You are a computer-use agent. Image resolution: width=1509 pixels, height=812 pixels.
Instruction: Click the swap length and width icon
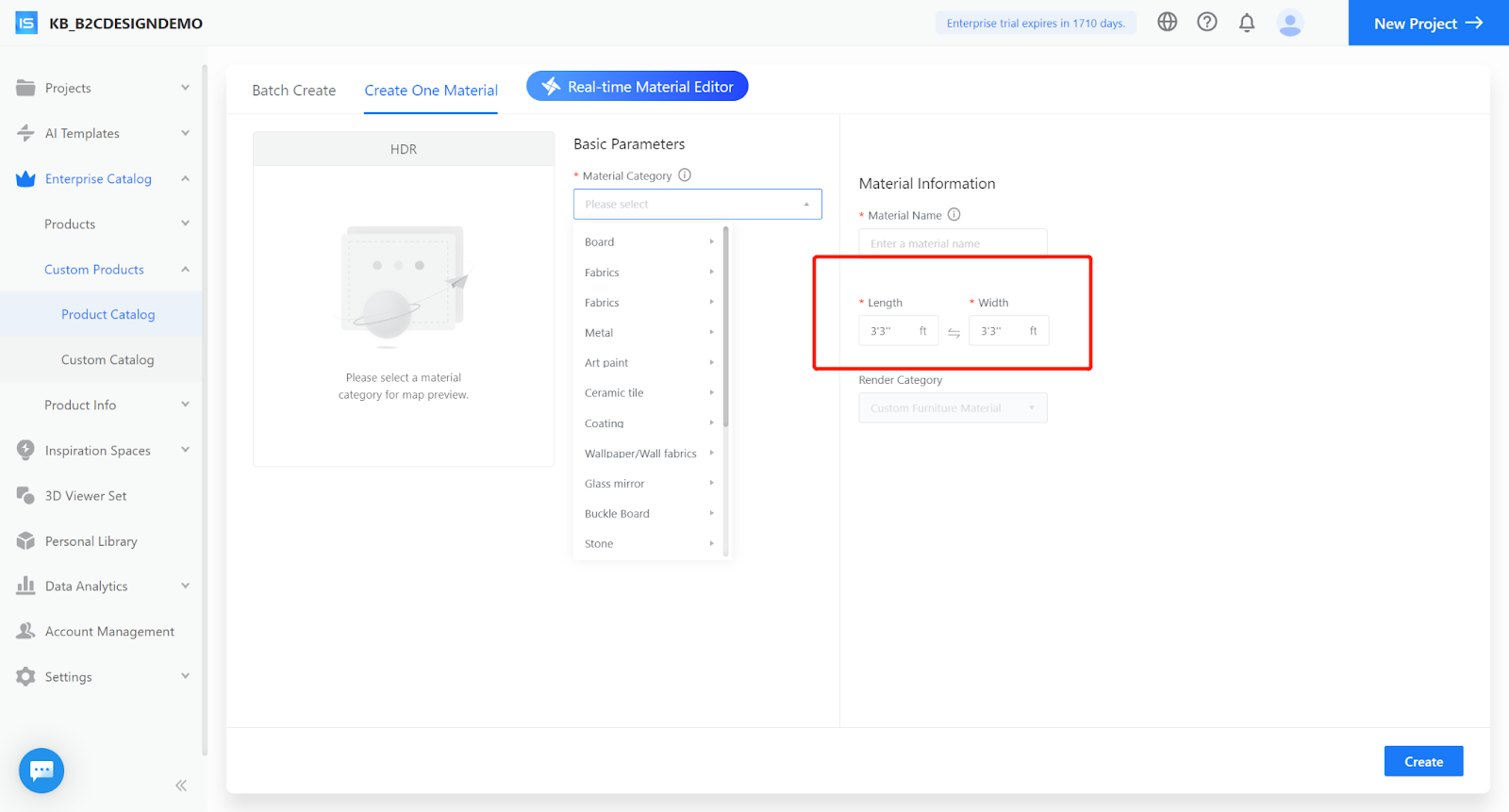click(x=953, y=332)
